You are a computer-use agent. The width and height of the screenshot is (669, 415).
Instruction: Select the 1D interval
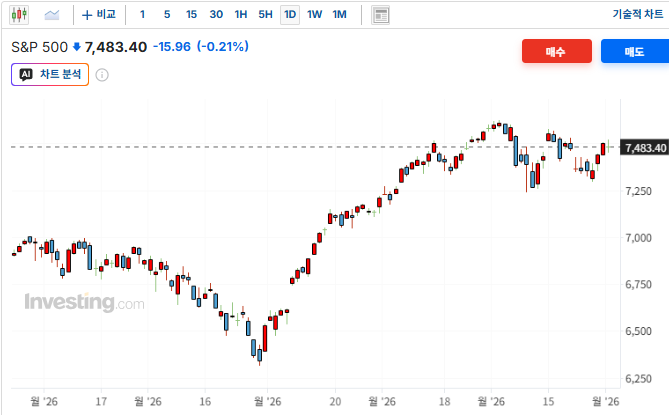click(x=290, y=15)
